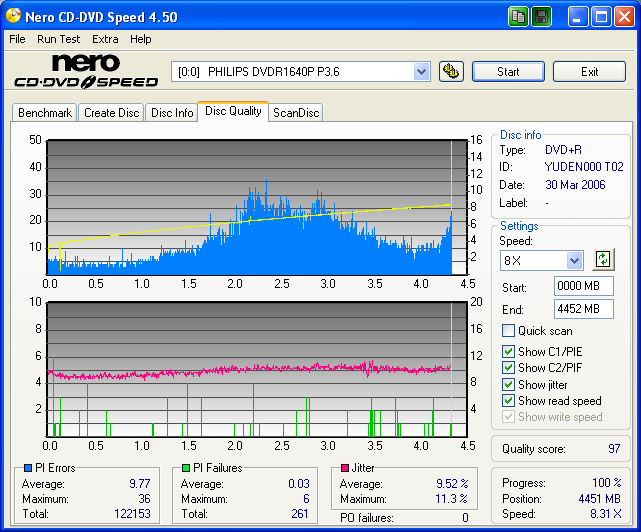The width and height of the screenshot is (641, 532).
Task: Click Jitter average 9.52 %
Action: pos(452,484)
